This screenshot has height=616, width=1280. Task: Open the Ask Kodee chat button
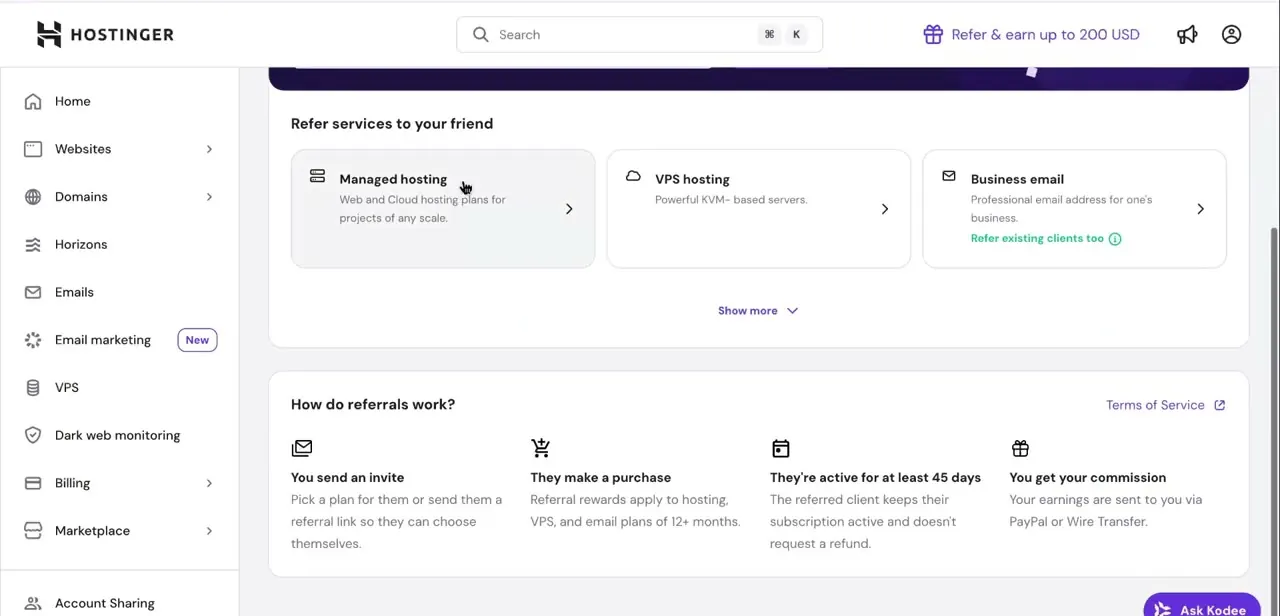tap(1201, 607)
